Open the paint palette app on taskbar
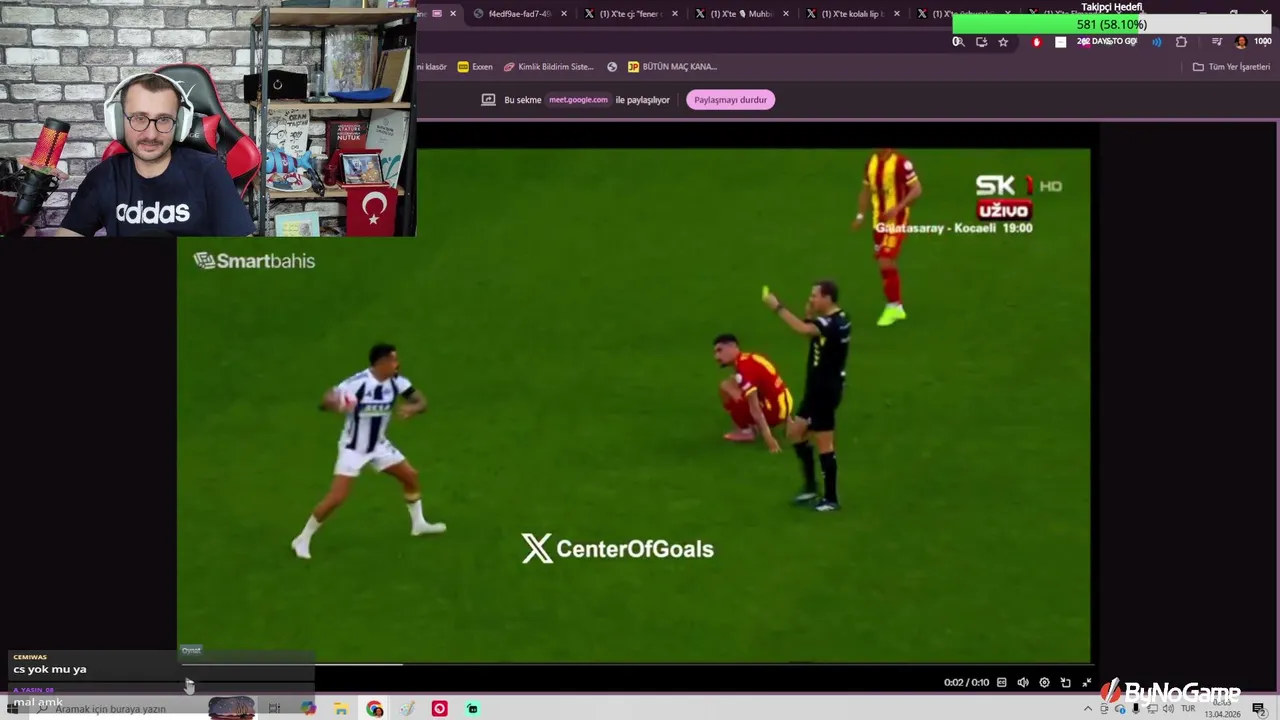This screenshot has height=720, width=1280. click(407, 709)
